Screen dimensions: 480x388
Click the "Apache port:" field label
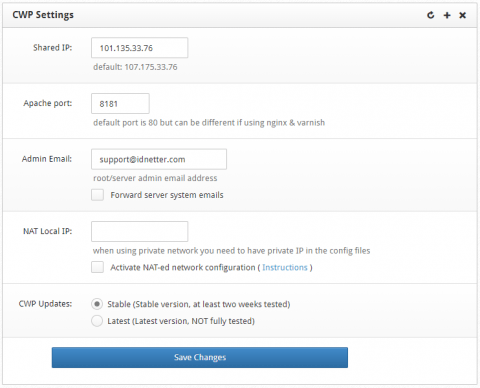pyautogui.click(x=48, y=103)
